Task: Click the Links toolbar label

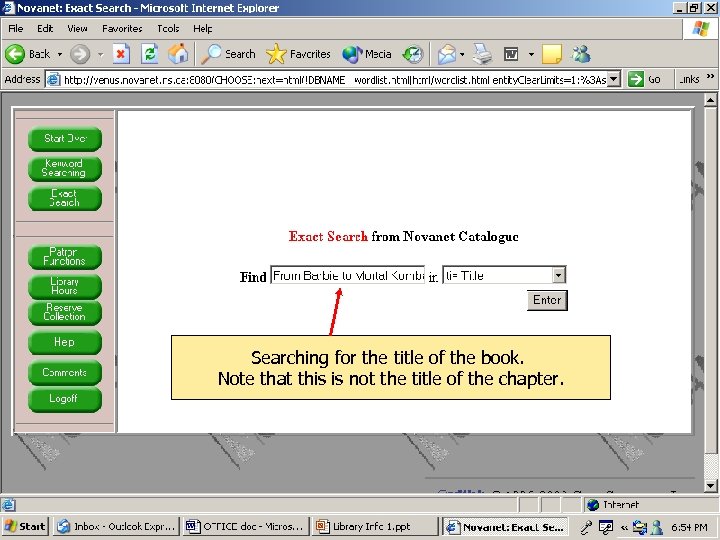Action: tap(690, 79)
